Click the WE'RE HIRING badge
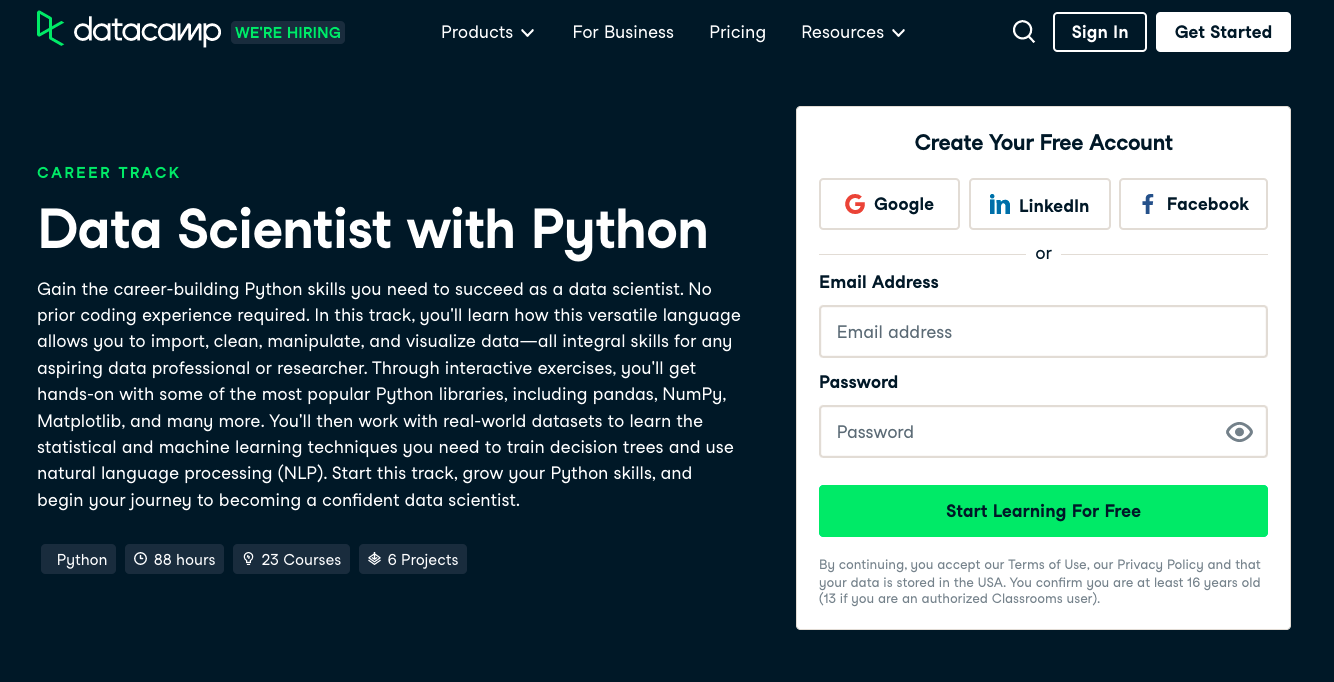 coord(288,33)
